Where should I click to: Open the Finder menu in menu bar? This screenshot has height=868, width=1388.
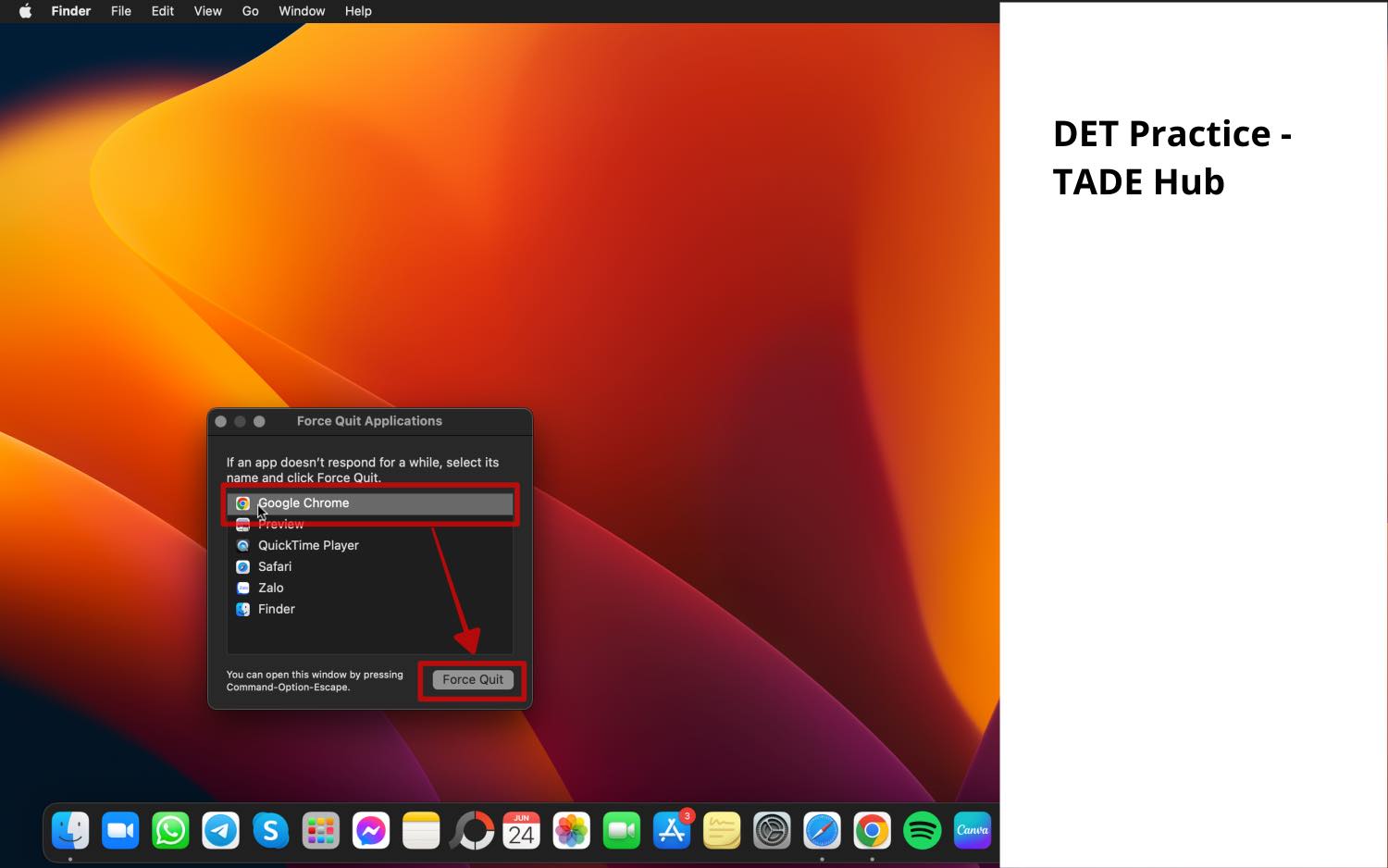click(x=71, y=11)
